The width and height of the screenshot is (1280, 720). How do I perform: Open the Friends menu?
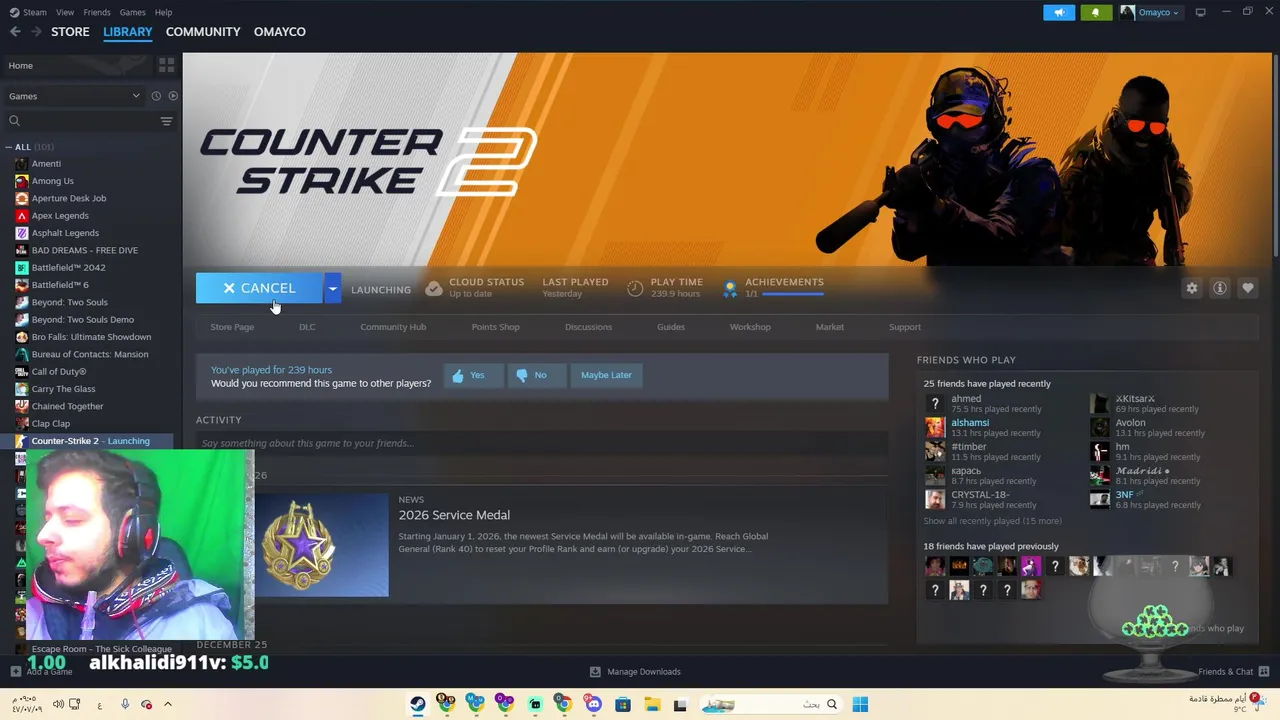(97, 12)
